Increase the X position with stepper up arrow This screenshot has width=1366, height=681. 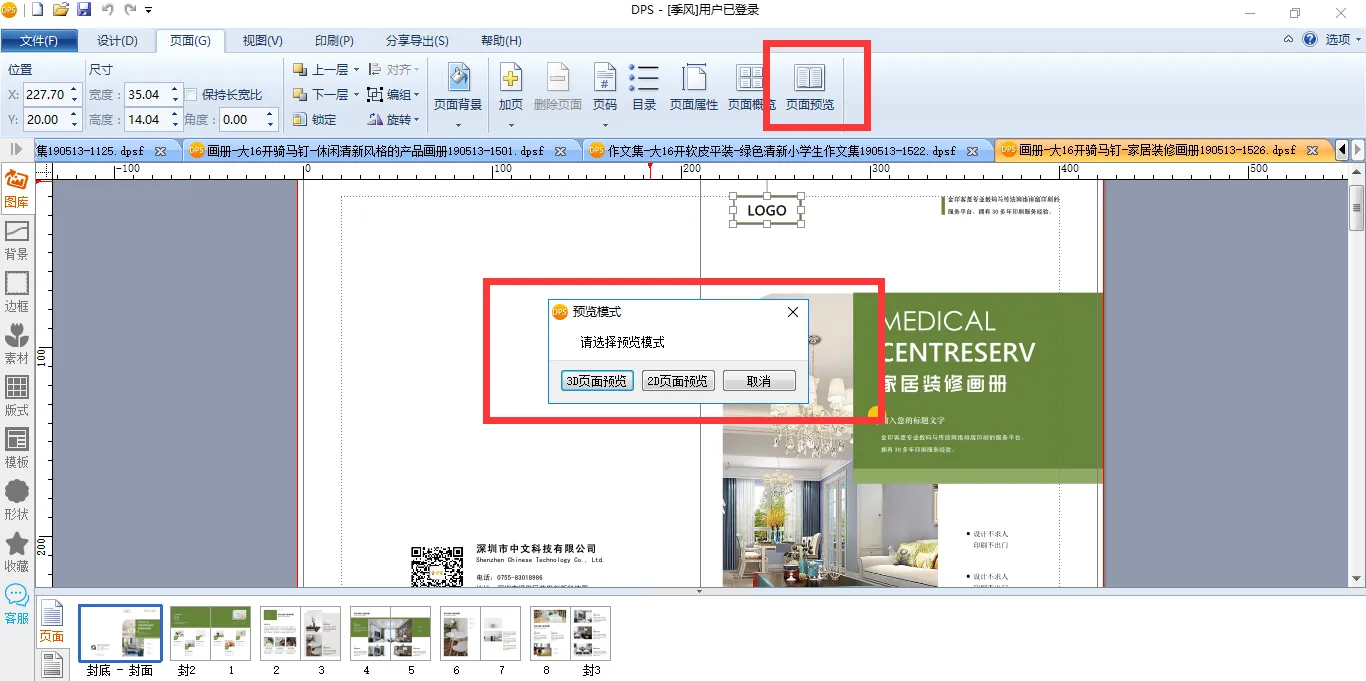click(x=75, y=89)
